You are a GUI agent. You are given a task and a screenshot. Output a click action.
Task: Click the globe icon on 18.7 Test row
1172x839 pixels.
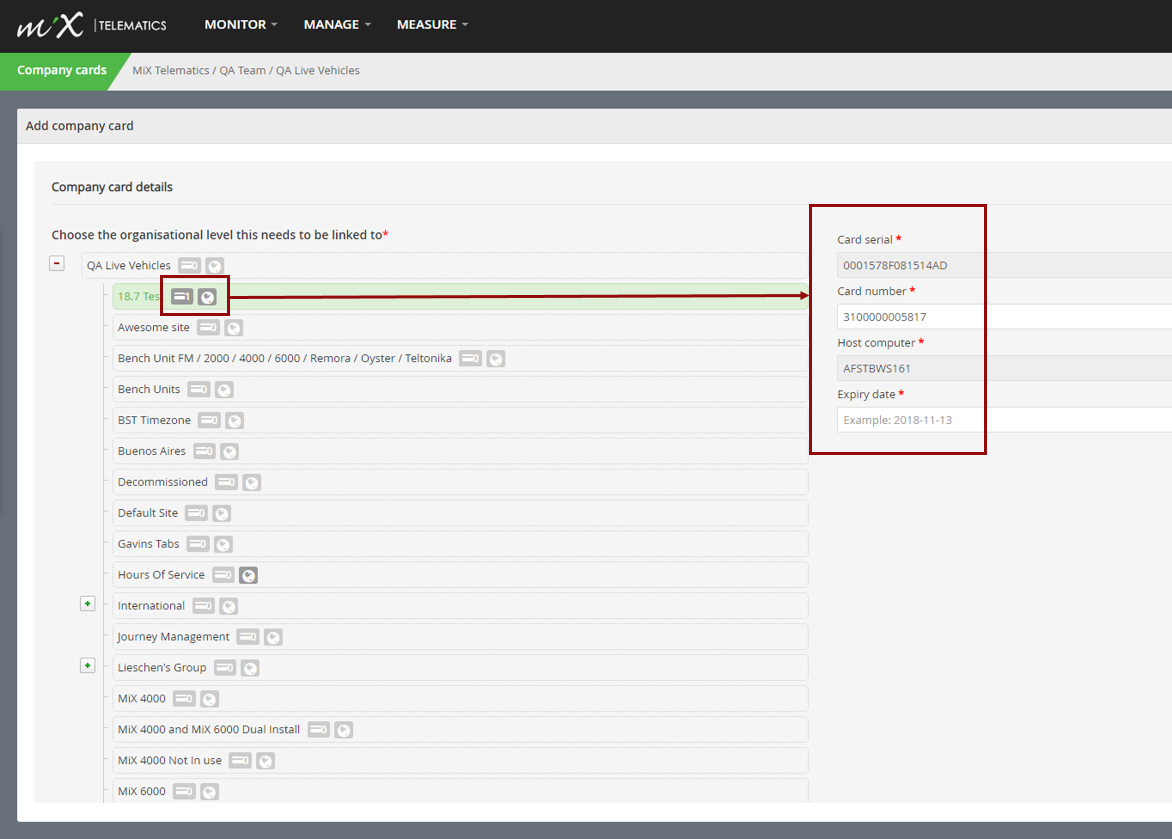pyautogui.click(x=207, y=297)
